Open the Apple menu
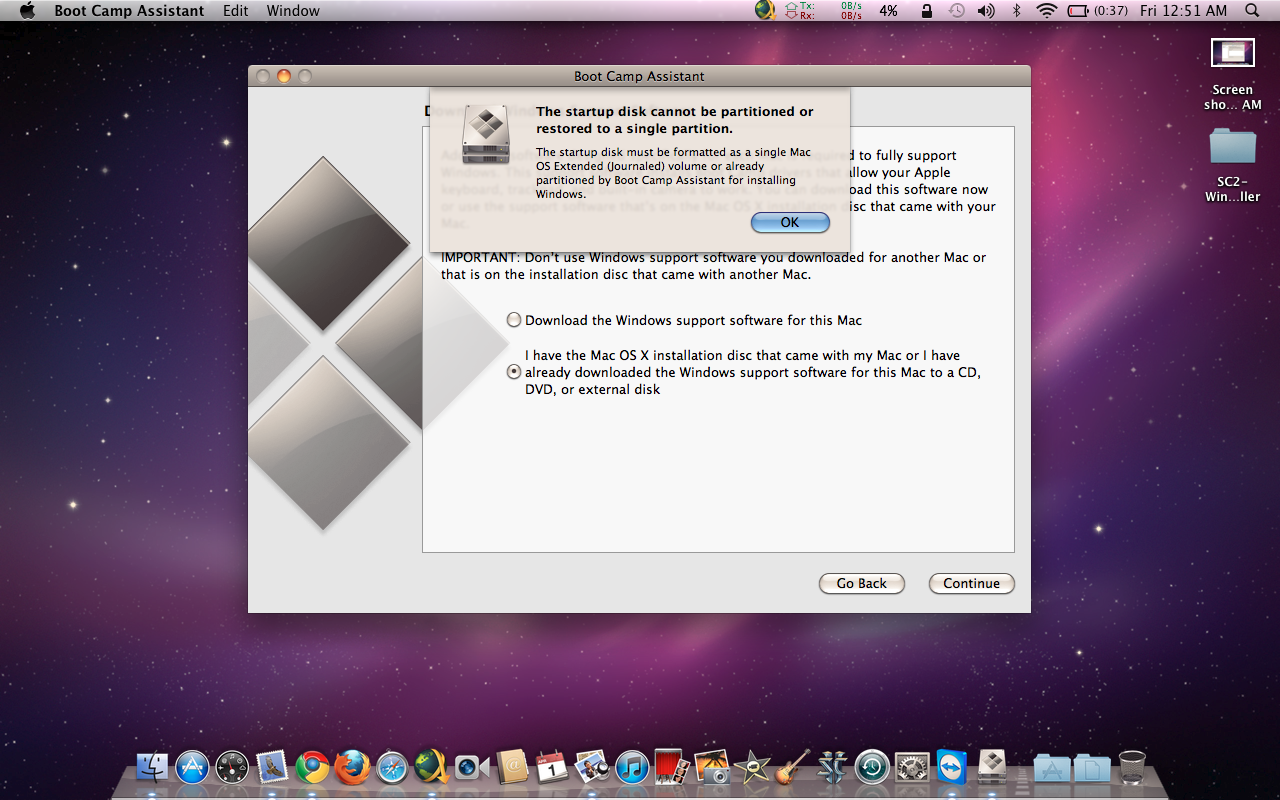The width and height of the screenshot is (1280, 800). pyautogui.click(x=27, y=11)
